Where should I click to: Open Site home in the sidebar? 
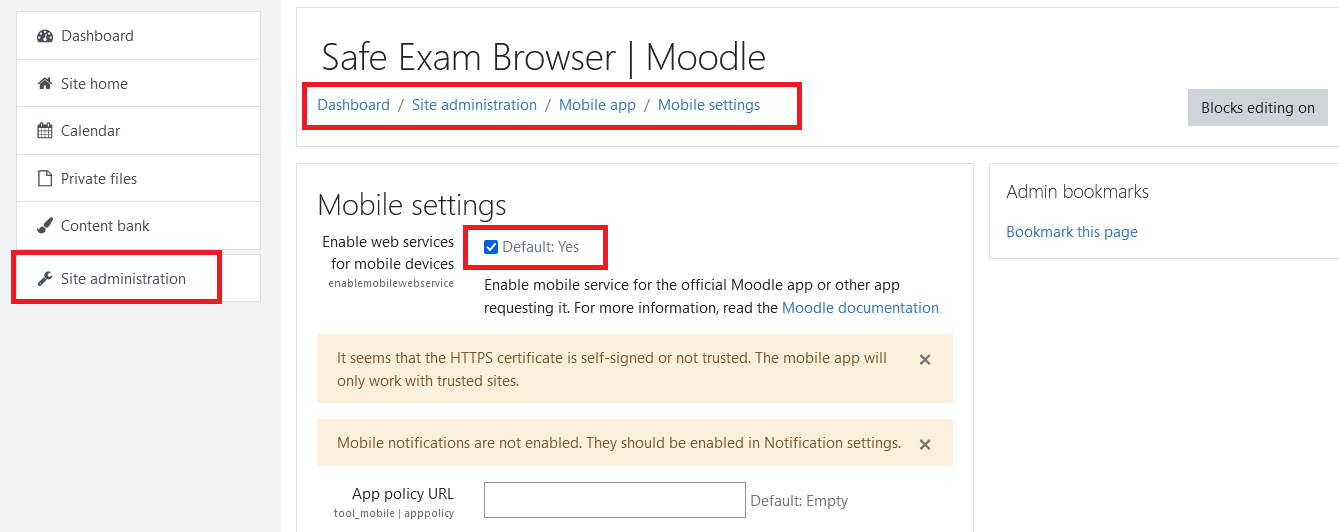pos(94,84)
